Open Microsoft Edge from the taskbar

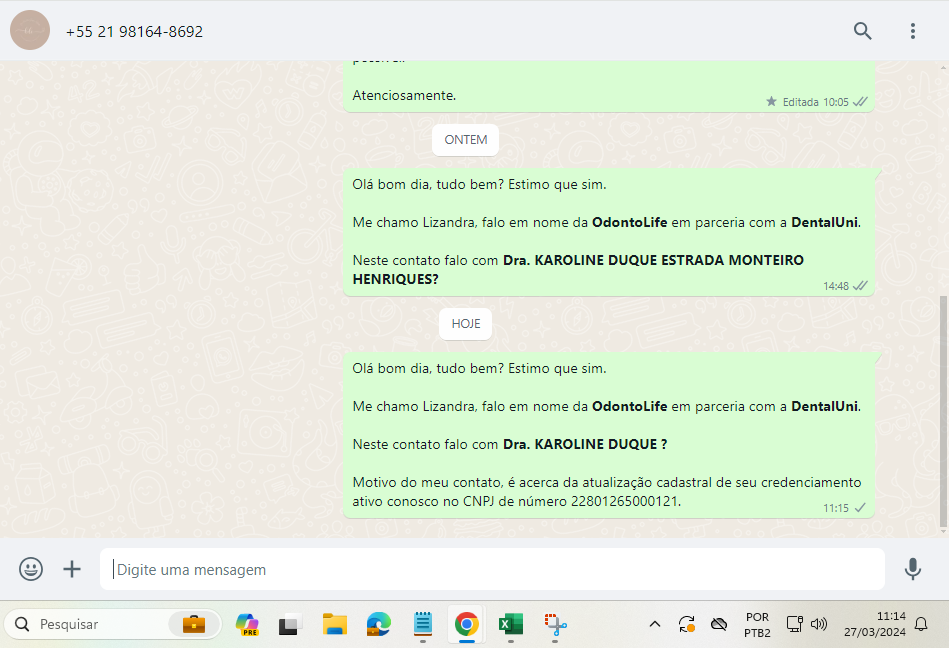pyautogui.click(x=379, y=624)
